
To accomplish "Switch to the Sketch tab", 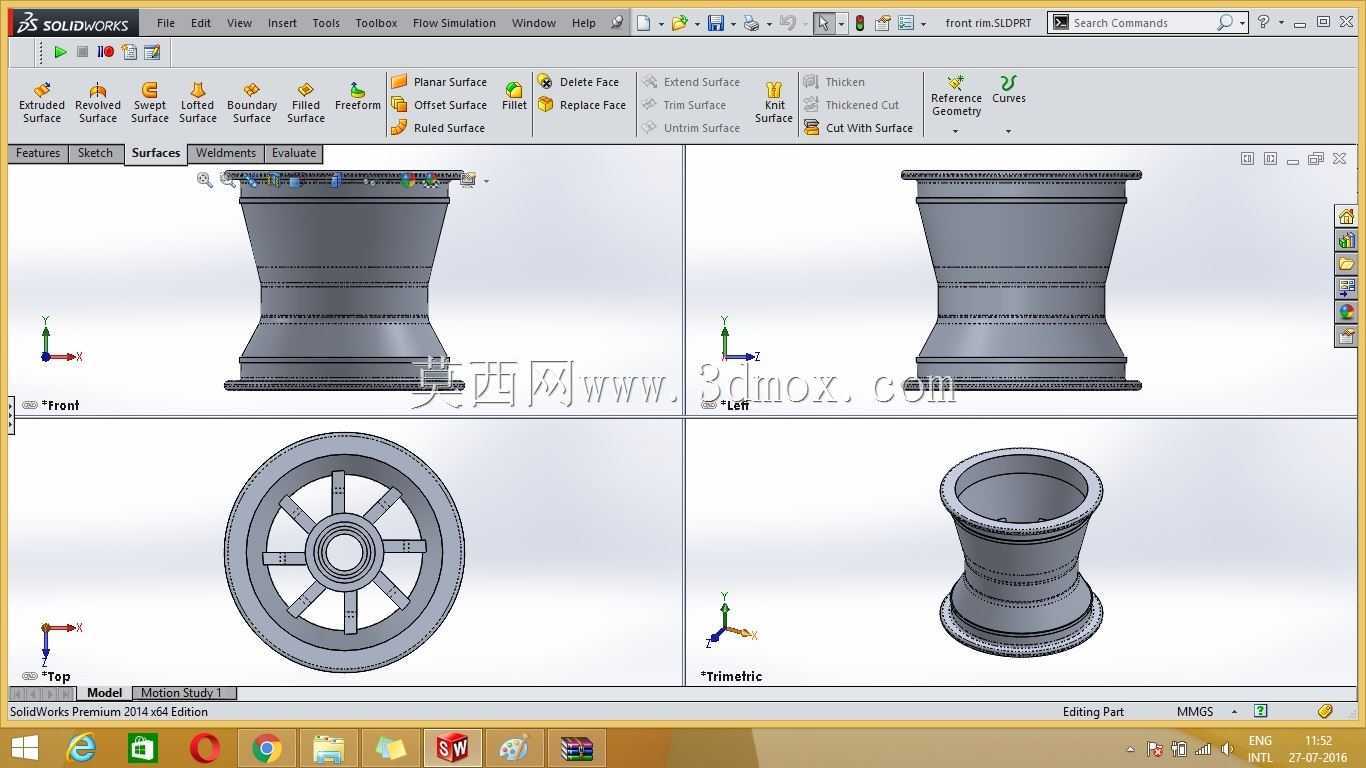I will [x=96, y=153].
